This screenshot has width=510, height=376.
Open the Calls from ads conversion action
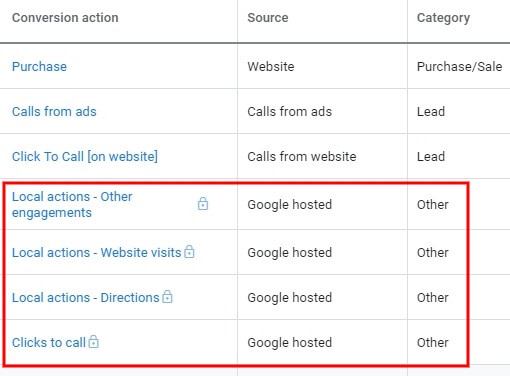(54, 111)
